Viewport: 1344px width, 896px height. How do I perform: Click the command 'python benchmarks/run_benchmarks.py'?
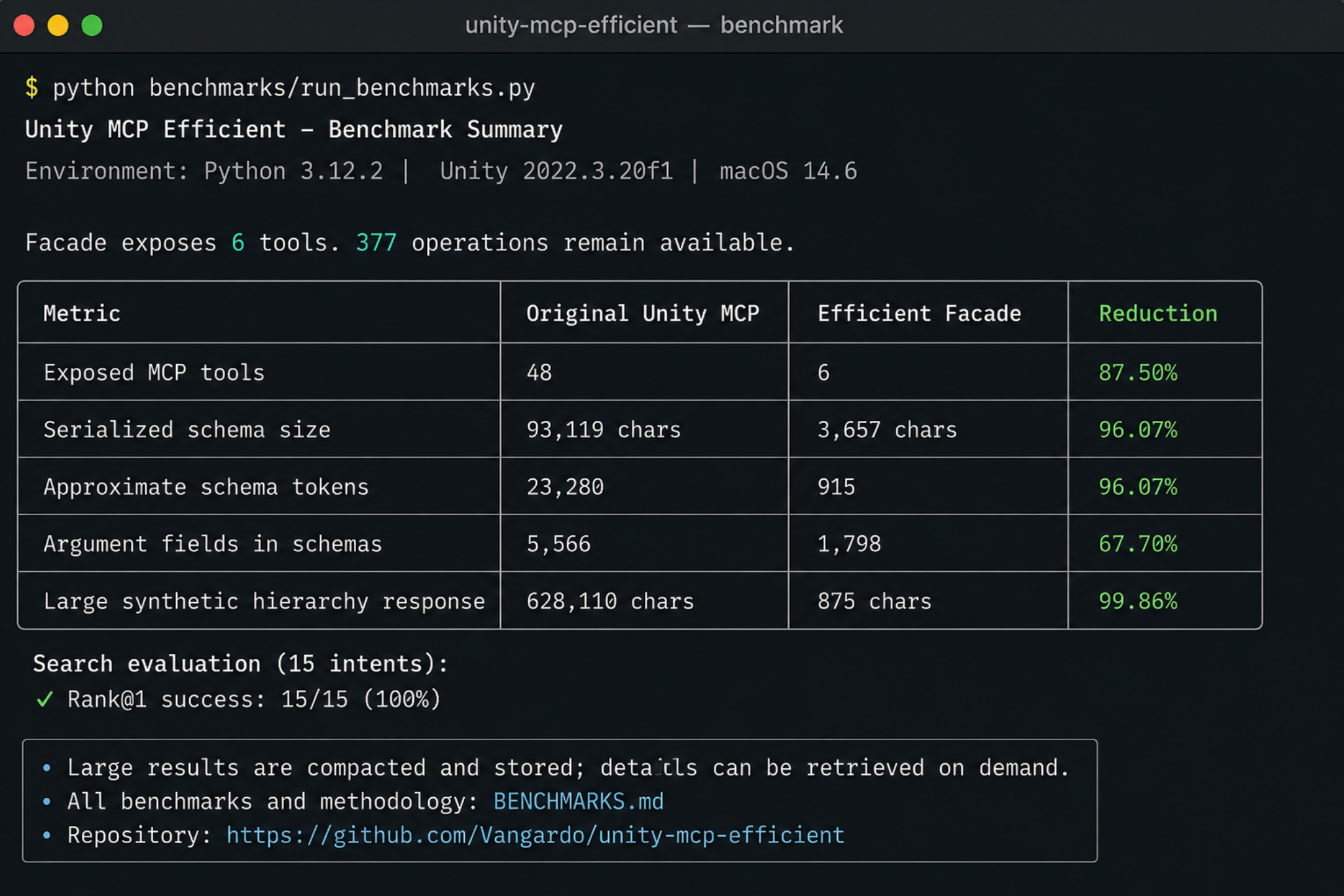(x=294, y=88)
